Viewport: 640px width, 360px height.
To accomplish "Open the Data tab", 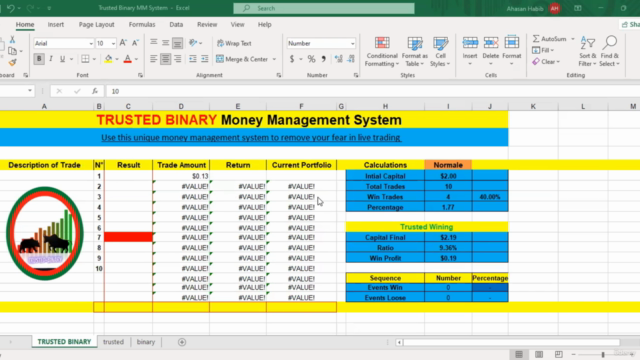I will (176, 24).
